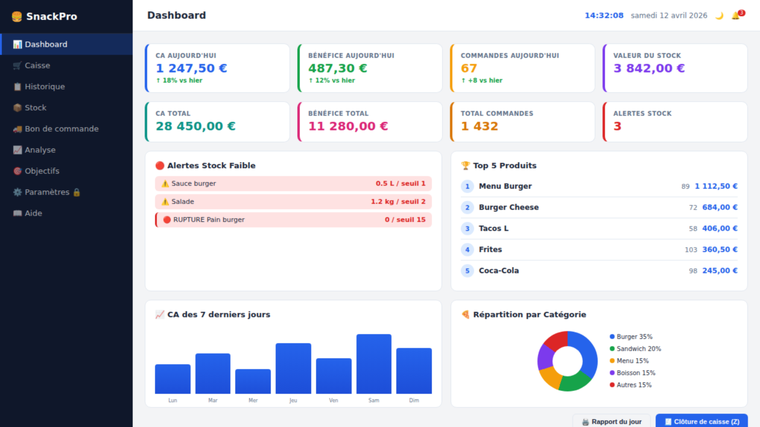Image resolution: width=760 pixels, height=427 pixels.
Task: Click the Samedi bar in CA chart
Action: [x=374, y=364]
